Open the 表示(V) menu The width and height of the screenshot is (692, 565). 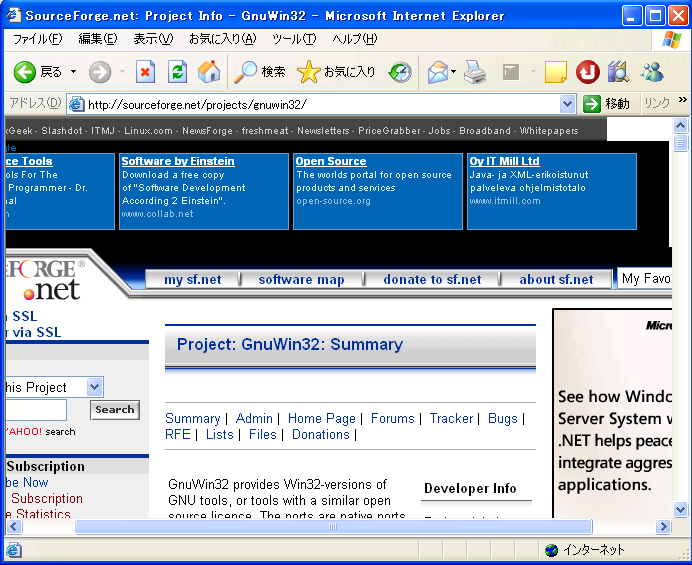coord(153,39)
